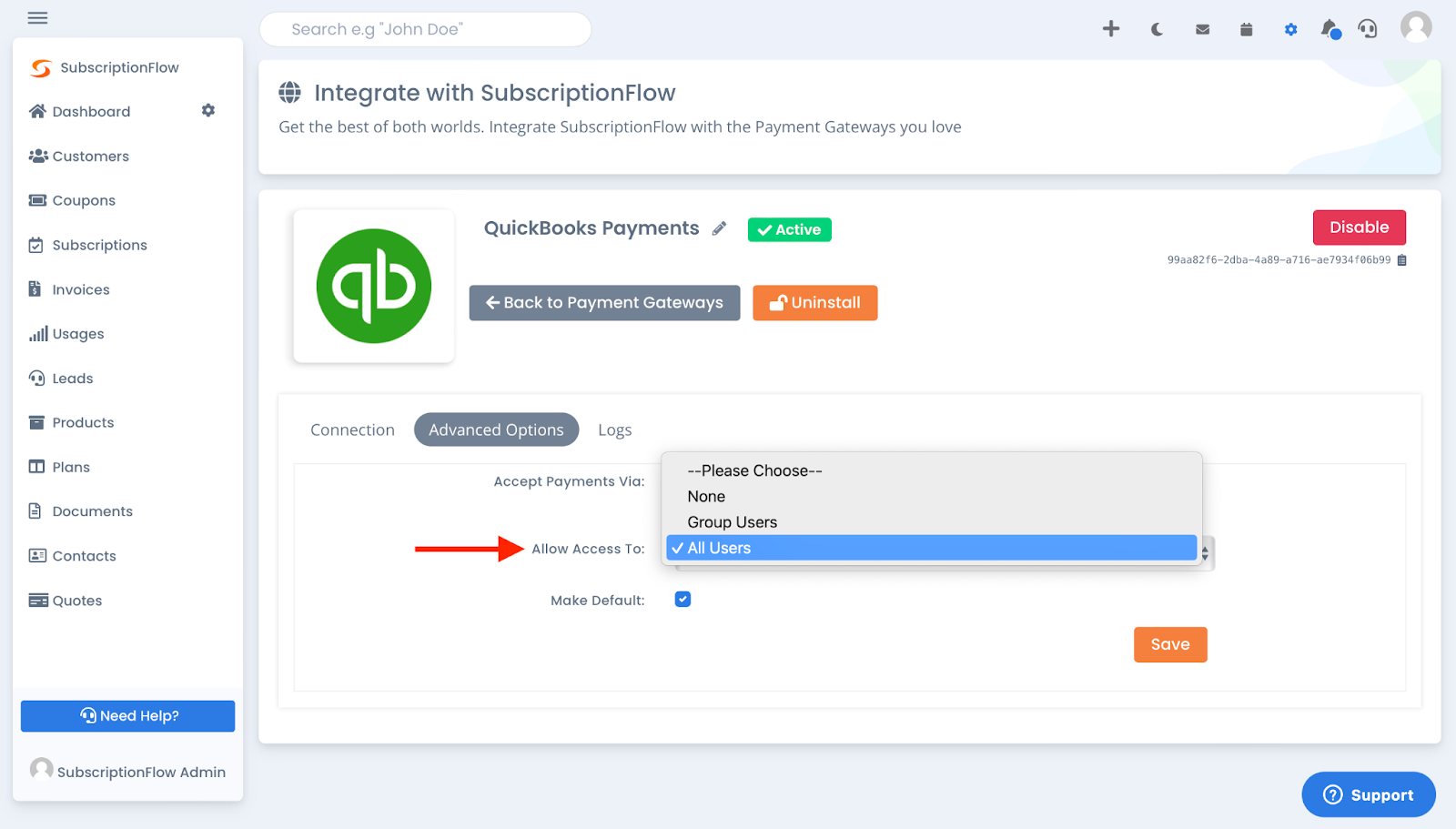This screenshot has height=829, width=1456.
Task: Open Customers in sidebar
Action: tap(79, 156)
